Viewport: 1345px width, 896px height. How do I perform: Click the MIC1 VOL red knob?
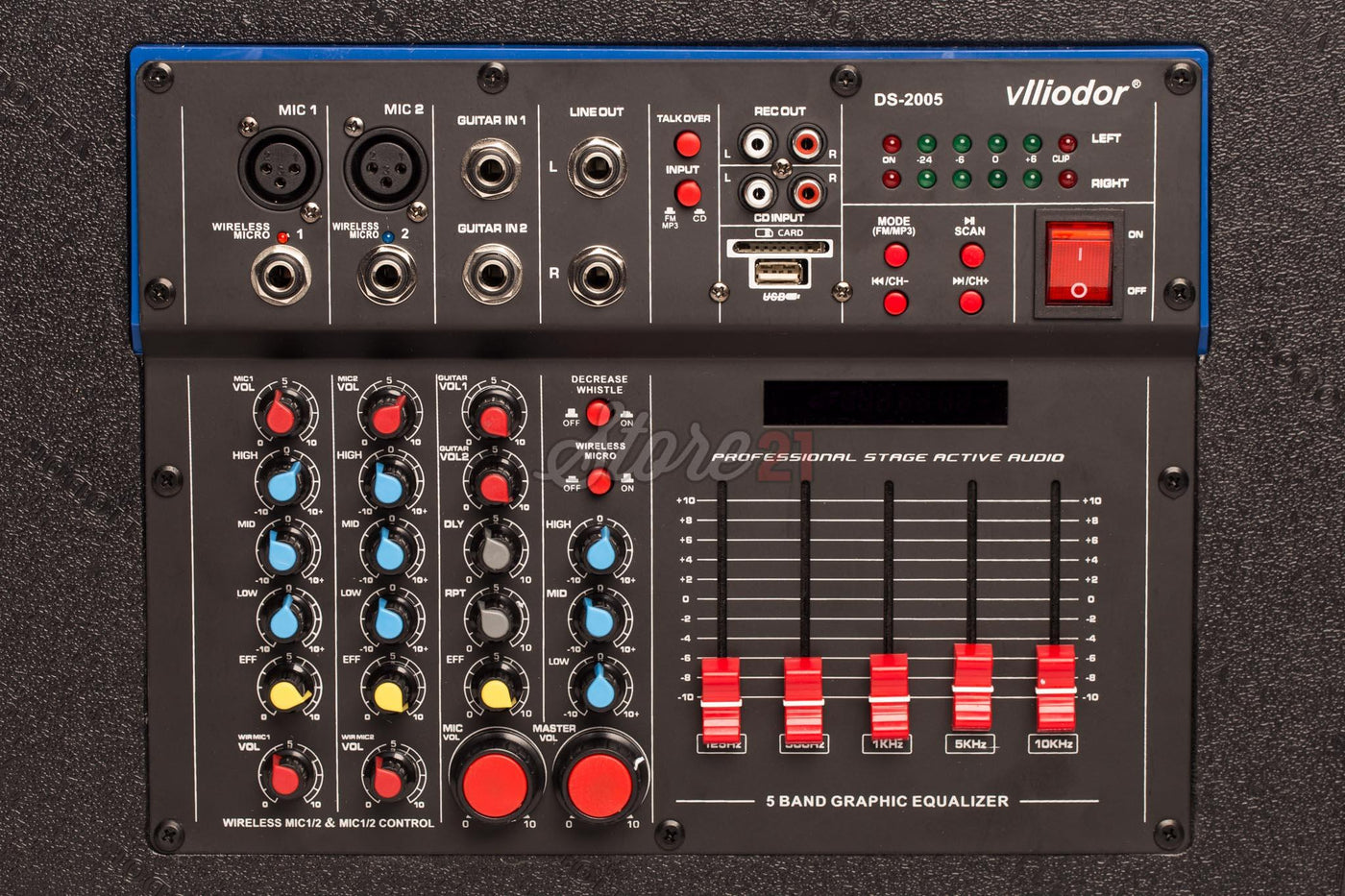pyautogui.click(x=282, y=414)
